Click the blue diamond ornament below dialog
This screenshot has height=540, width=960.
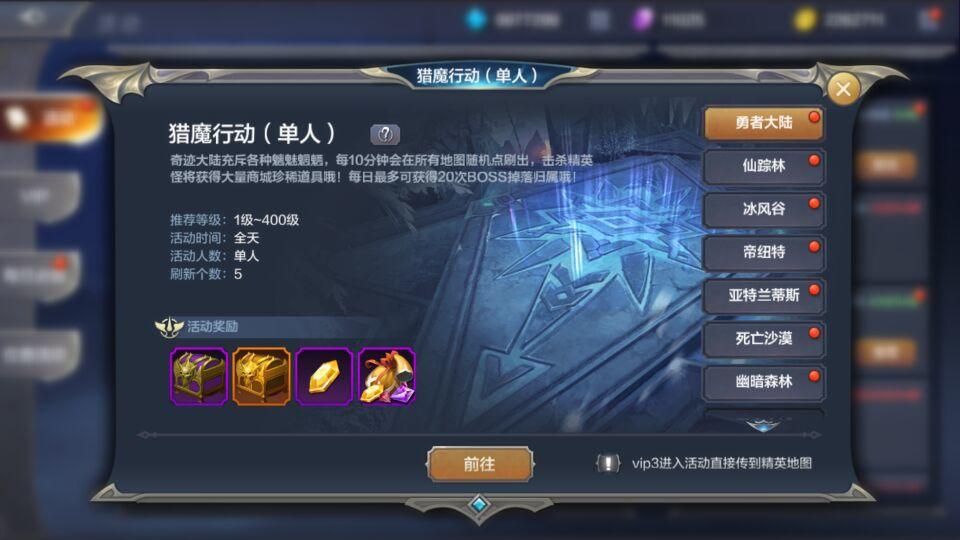click(x=479, y=504)
